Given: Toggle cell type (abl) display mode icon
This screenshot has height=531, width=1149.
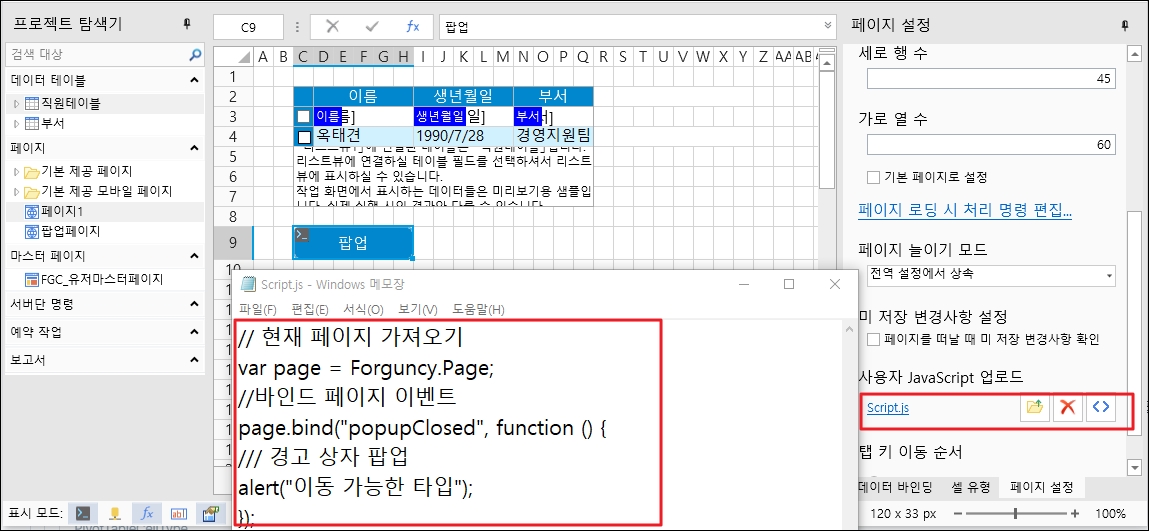Looking at the screenshot, I should tap(178, 514).
